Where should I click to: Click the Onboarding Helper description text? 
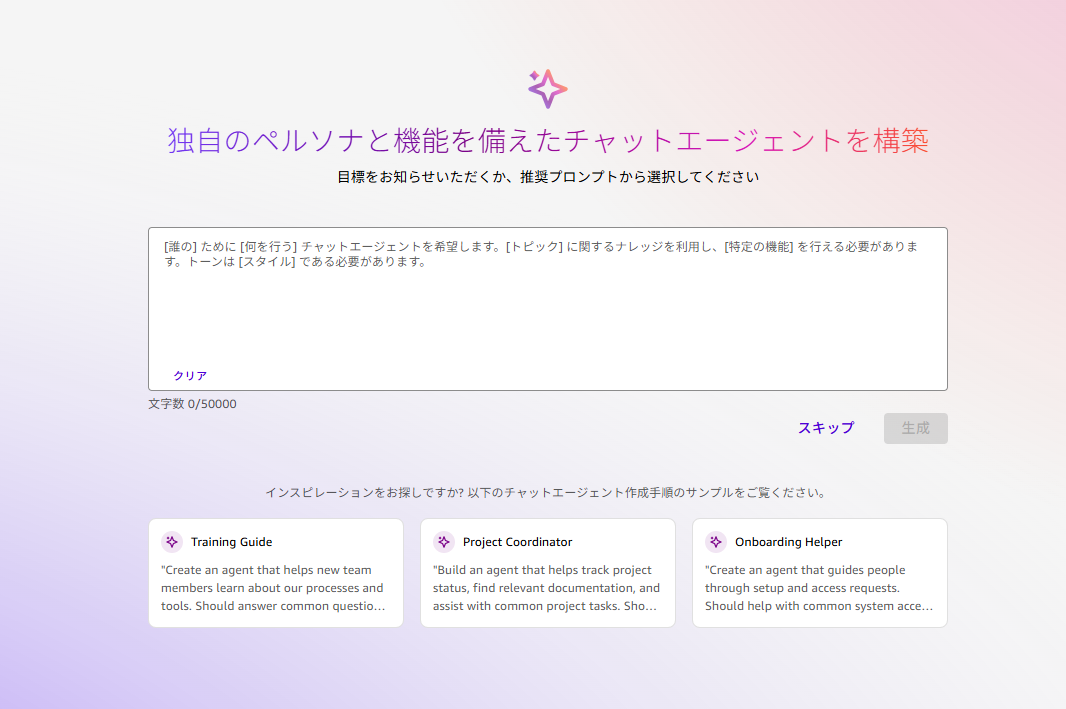818,588
